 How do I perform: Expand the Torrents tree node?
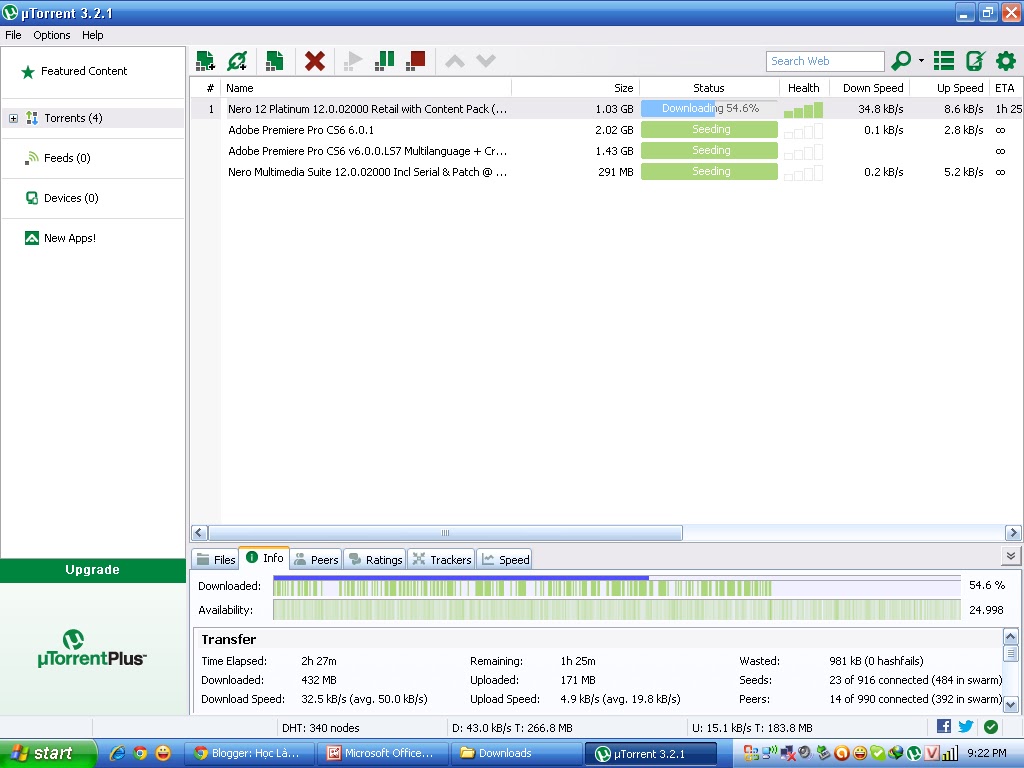point(13,118)
